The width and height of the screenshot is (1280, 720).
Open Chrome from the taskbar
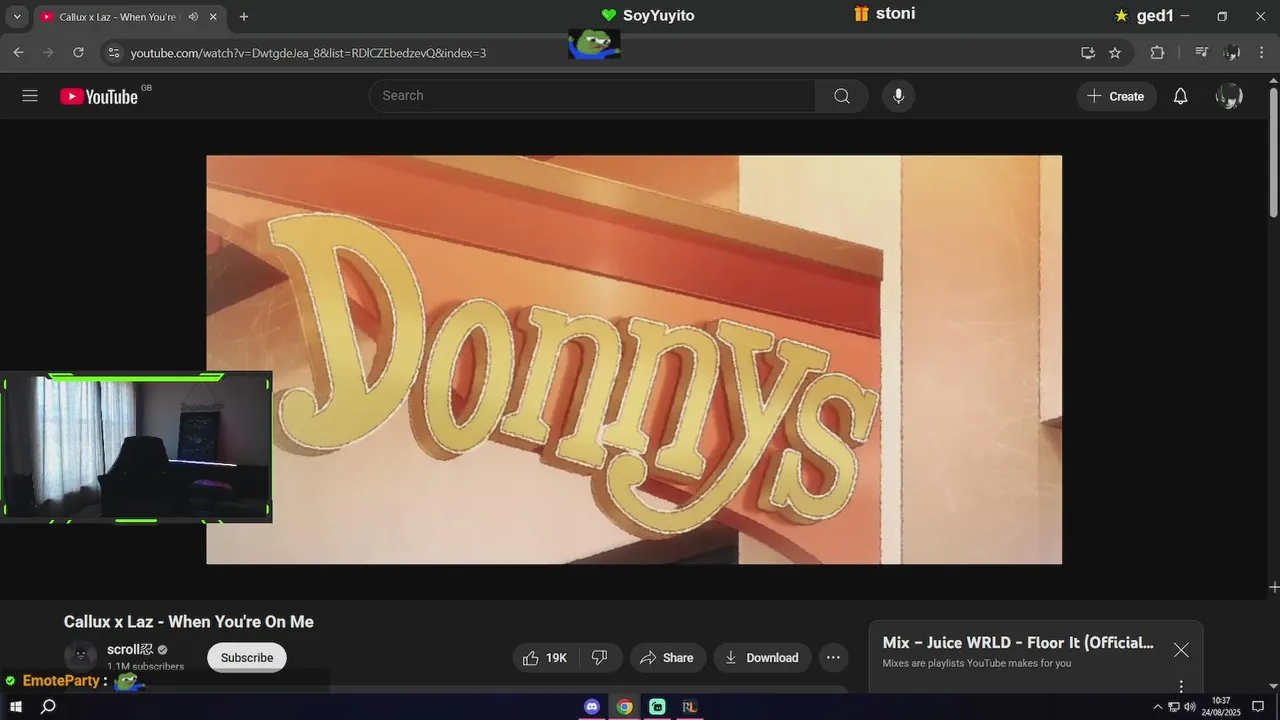pyautogui.click(x=624, y=707)
